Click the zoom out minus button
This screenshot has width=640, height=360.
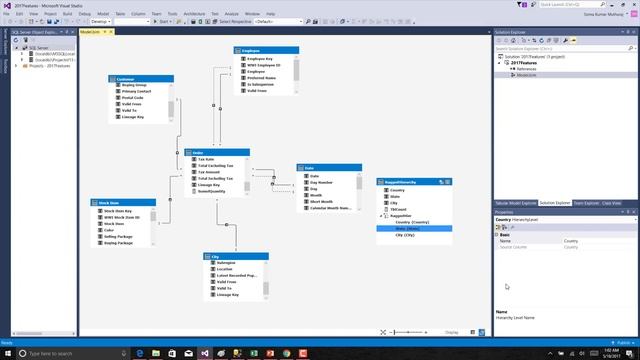click(x=391, y=332)
